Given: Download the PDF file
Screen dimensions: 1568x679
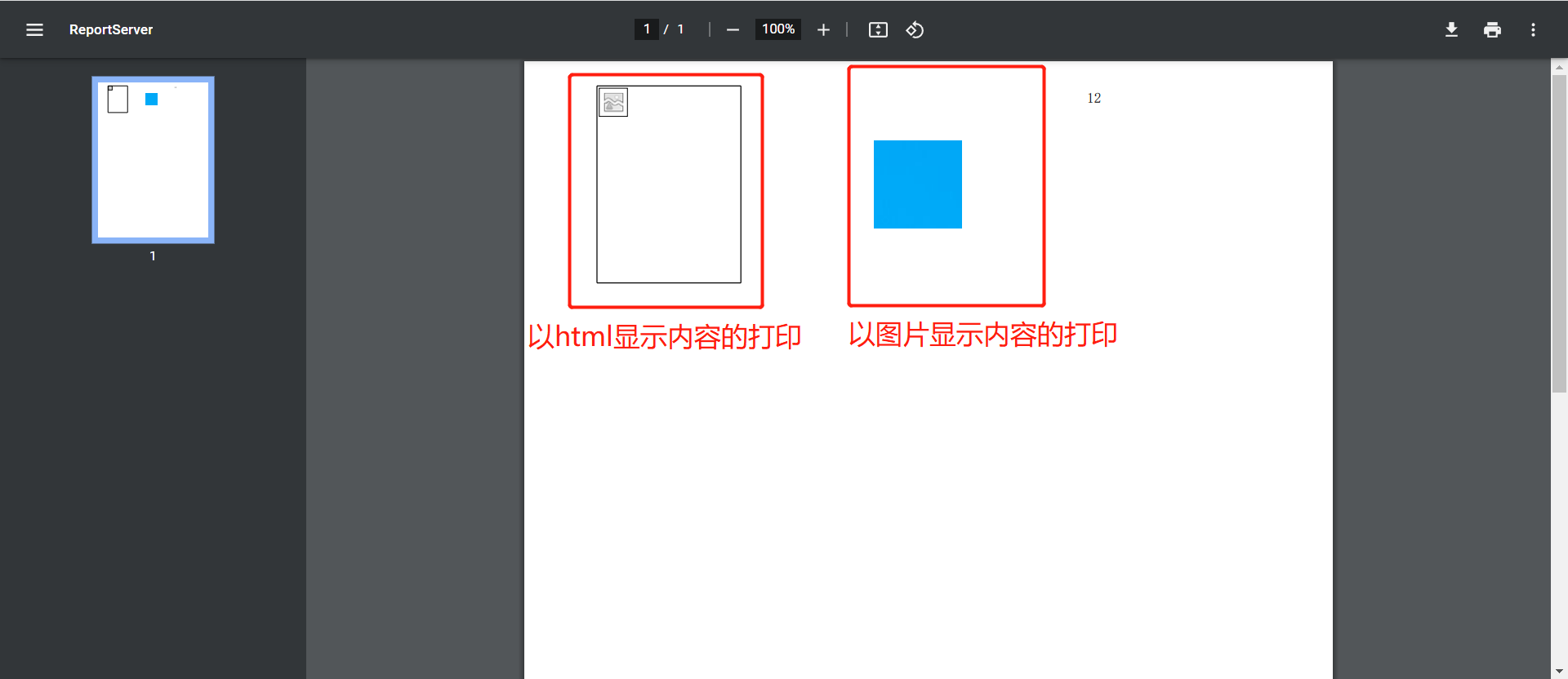Looking at the screenshot, I should pos(1451,29).
